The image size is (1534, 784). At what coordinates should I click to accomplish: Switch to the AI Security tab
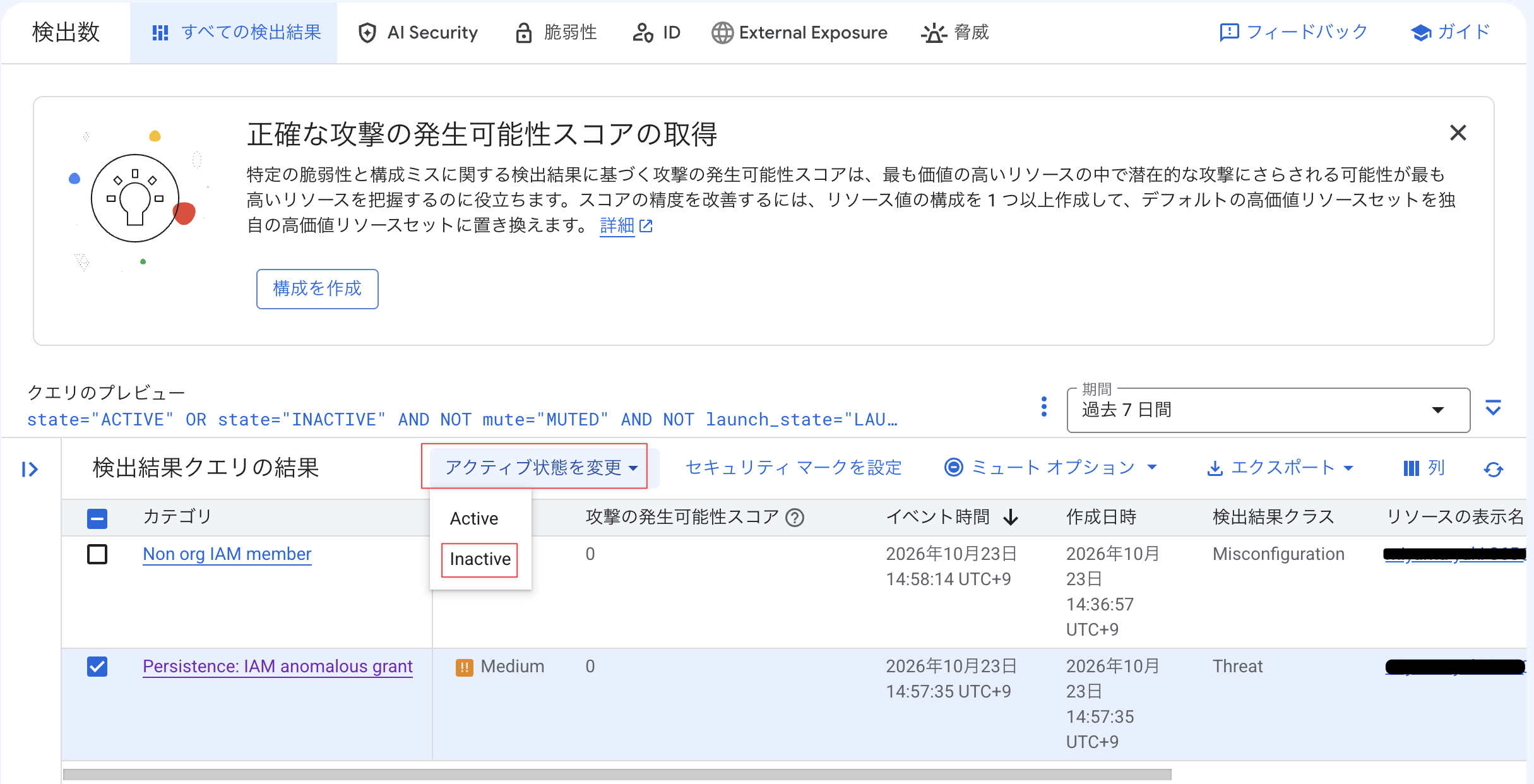(417, 32)
